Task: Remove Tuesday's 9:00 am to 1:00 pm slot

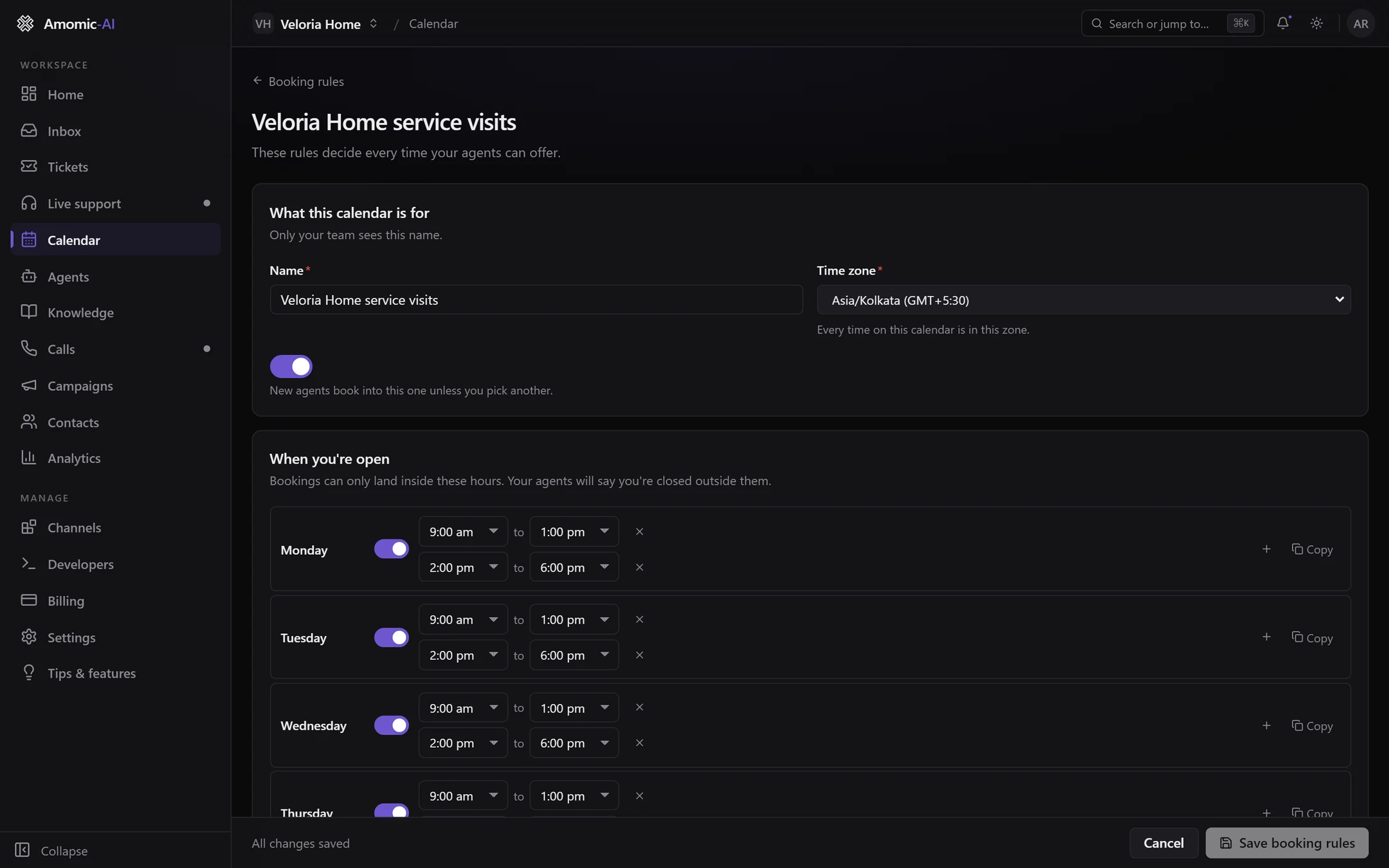Action: (x=639, y=619)
